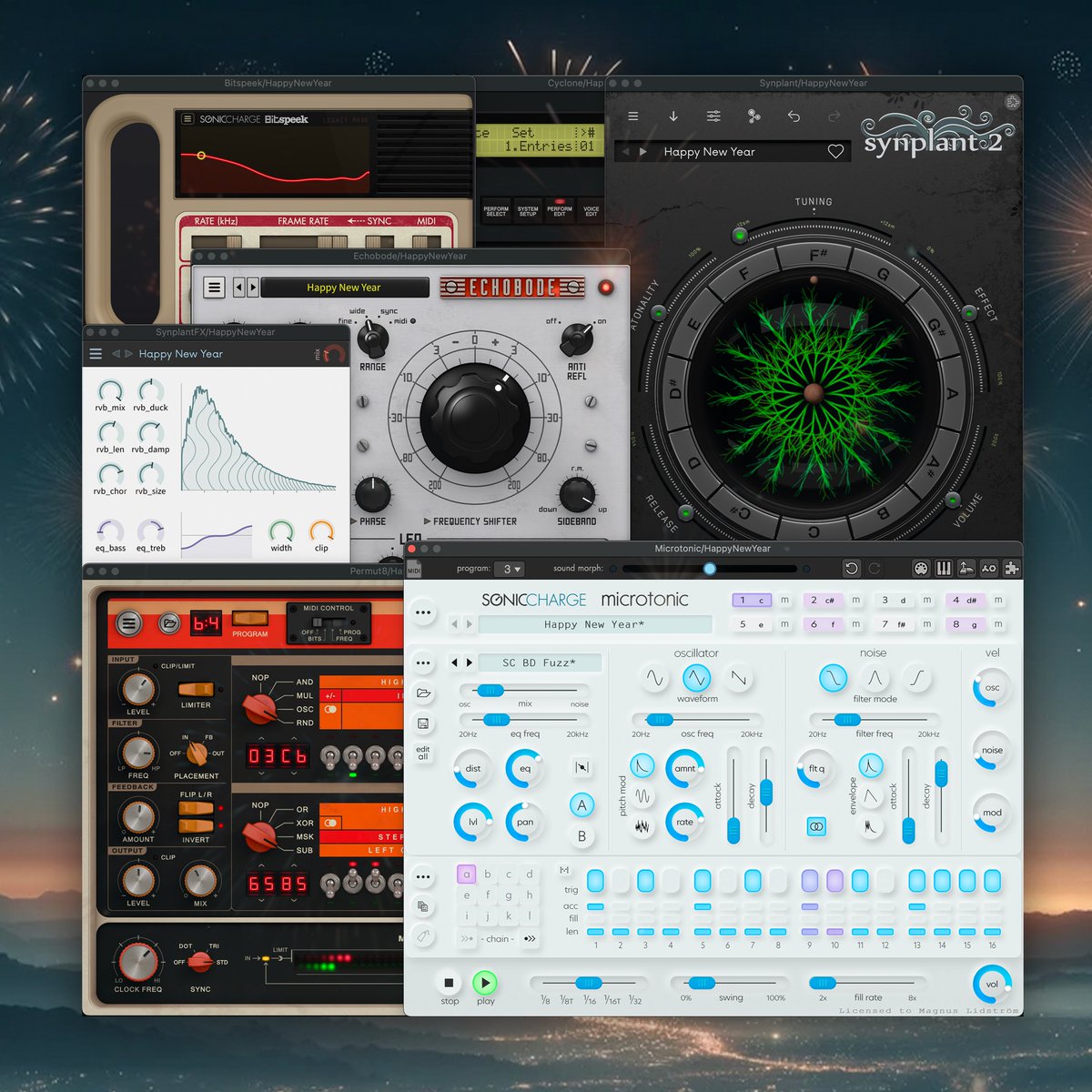Open drum patch folder icon in Microtonic
1092x1092 pixels.
pyautogui.click(x=423, y=693)
